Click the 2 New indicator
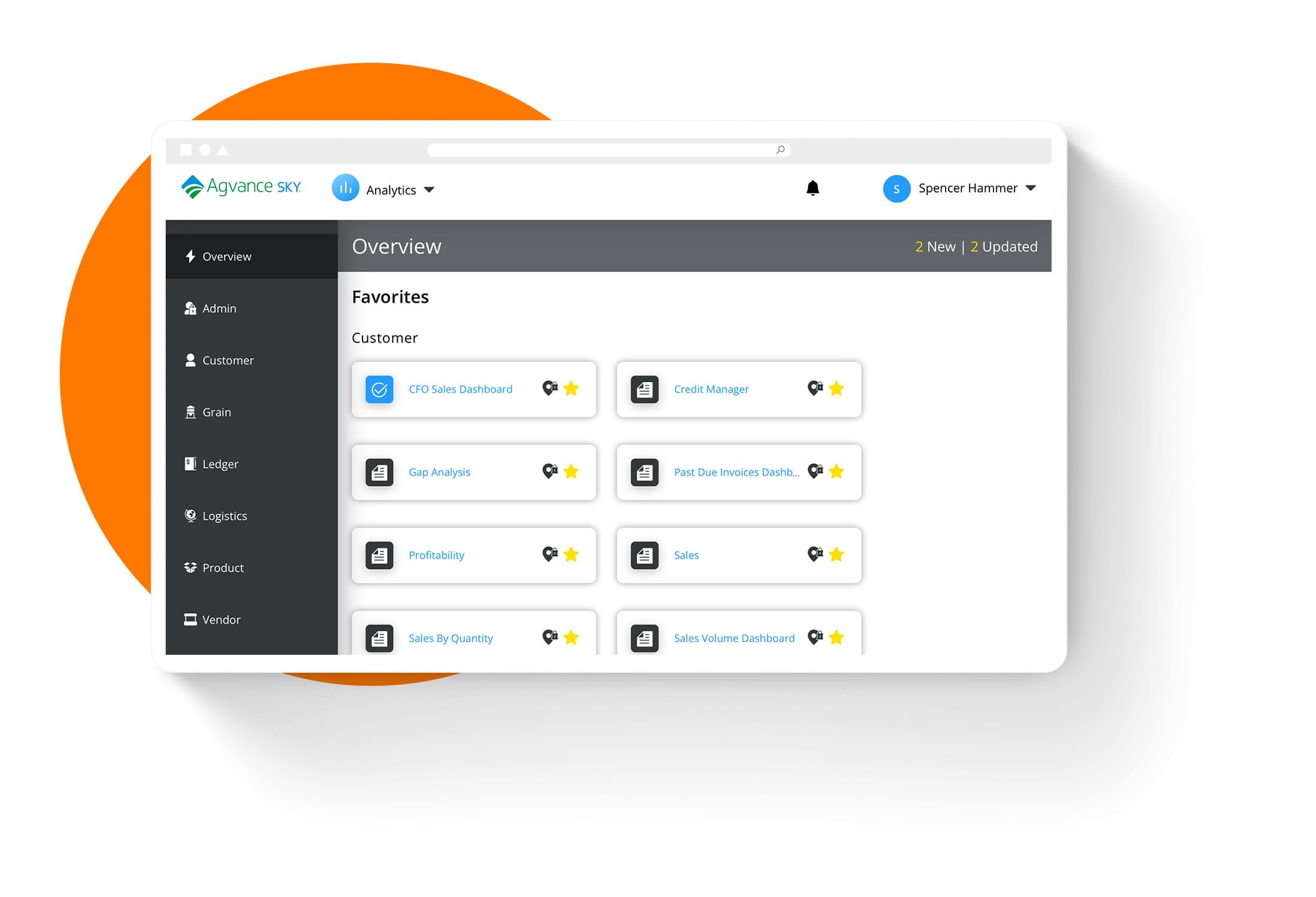 935,247
